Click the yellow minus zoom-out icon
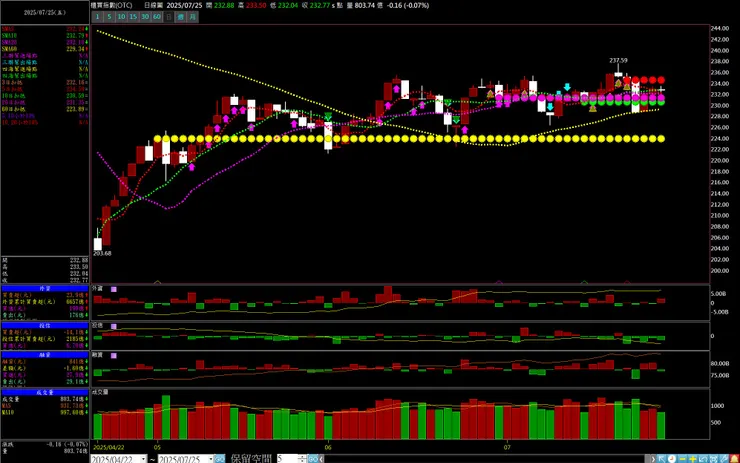The width and height of the screenshot is (740, 463). (682, 459)
